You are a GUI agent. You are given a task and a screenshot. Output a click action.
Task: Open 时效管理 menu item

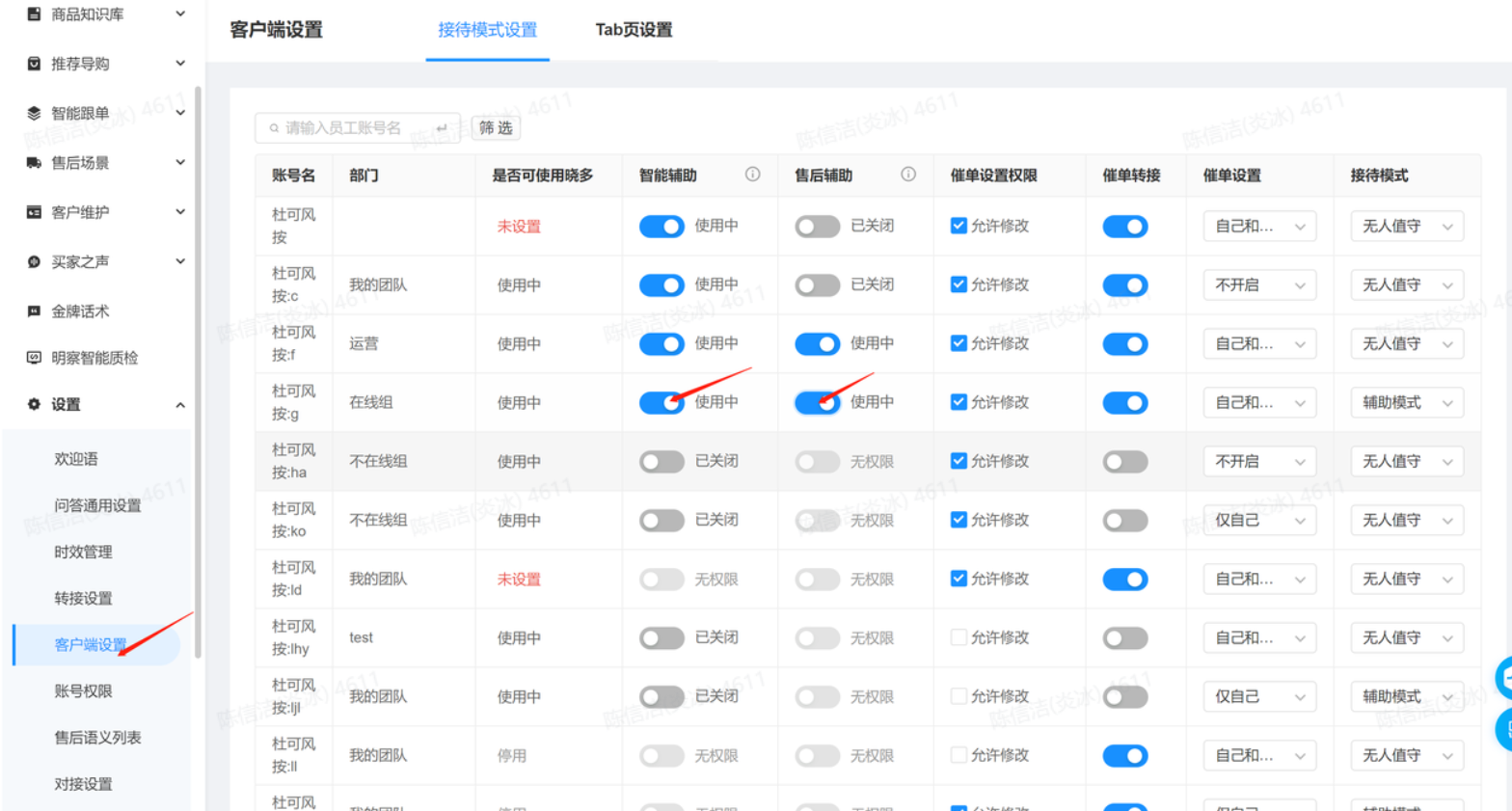click(x=83, y=552)
